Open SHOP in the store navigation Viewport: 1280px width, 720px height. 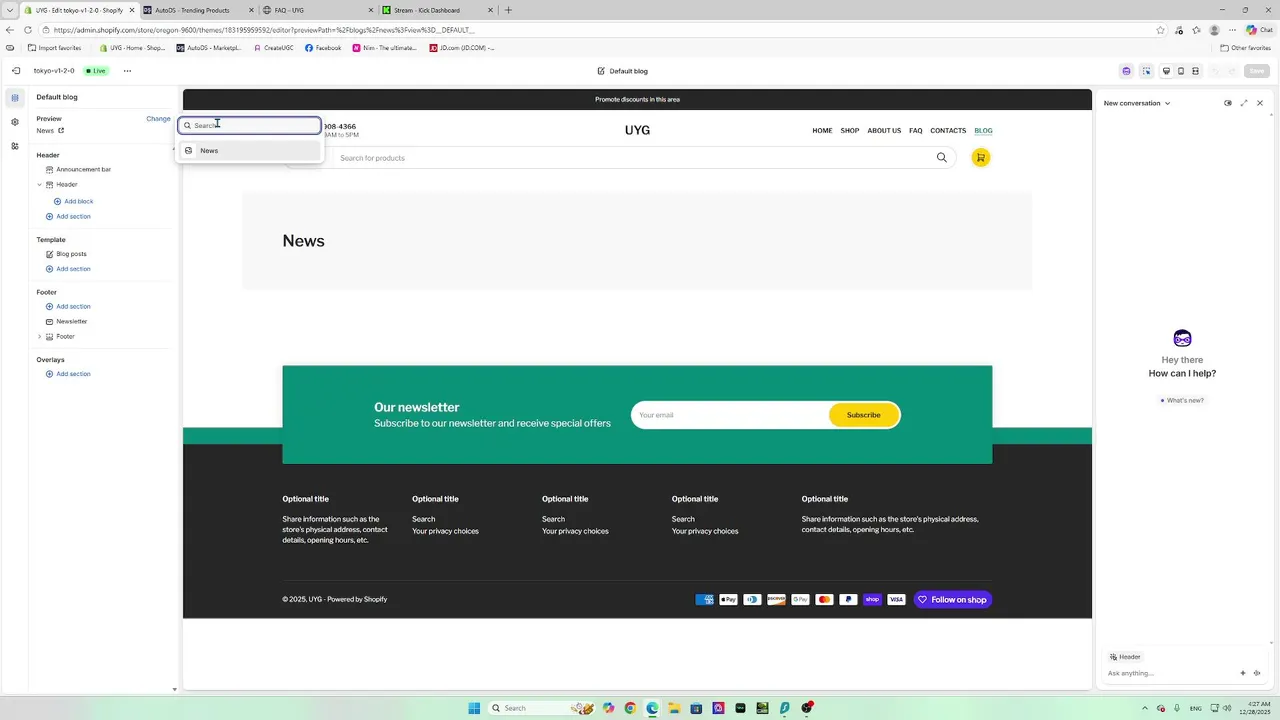(850, 131)
